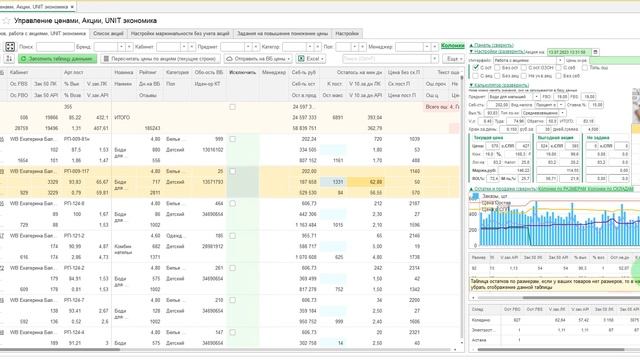Enable the Без ост checkbox
Image resolution: width=640 pixels, height=360 pixels.
[497, 68]
